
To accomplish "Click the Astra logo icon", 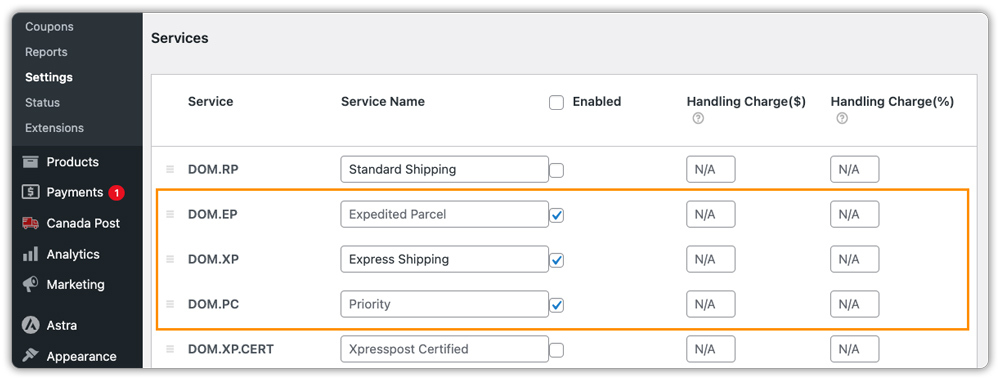I will [31, 325].
